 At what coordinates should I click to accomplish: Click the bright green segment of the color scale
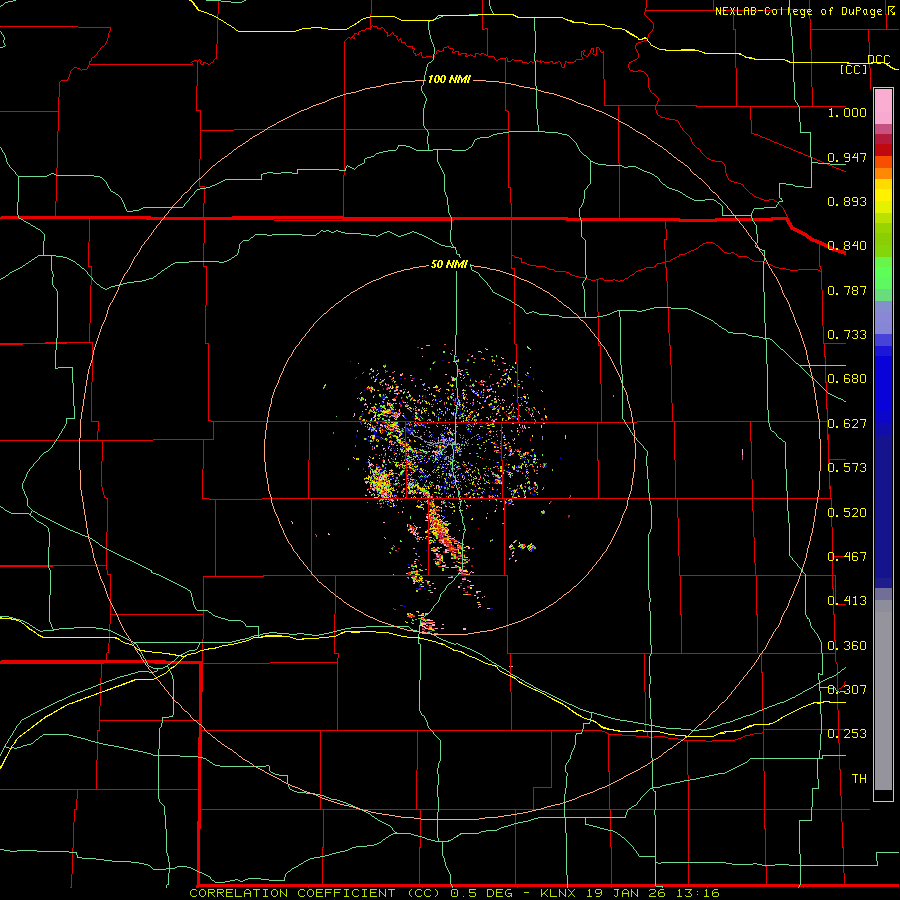883,273
